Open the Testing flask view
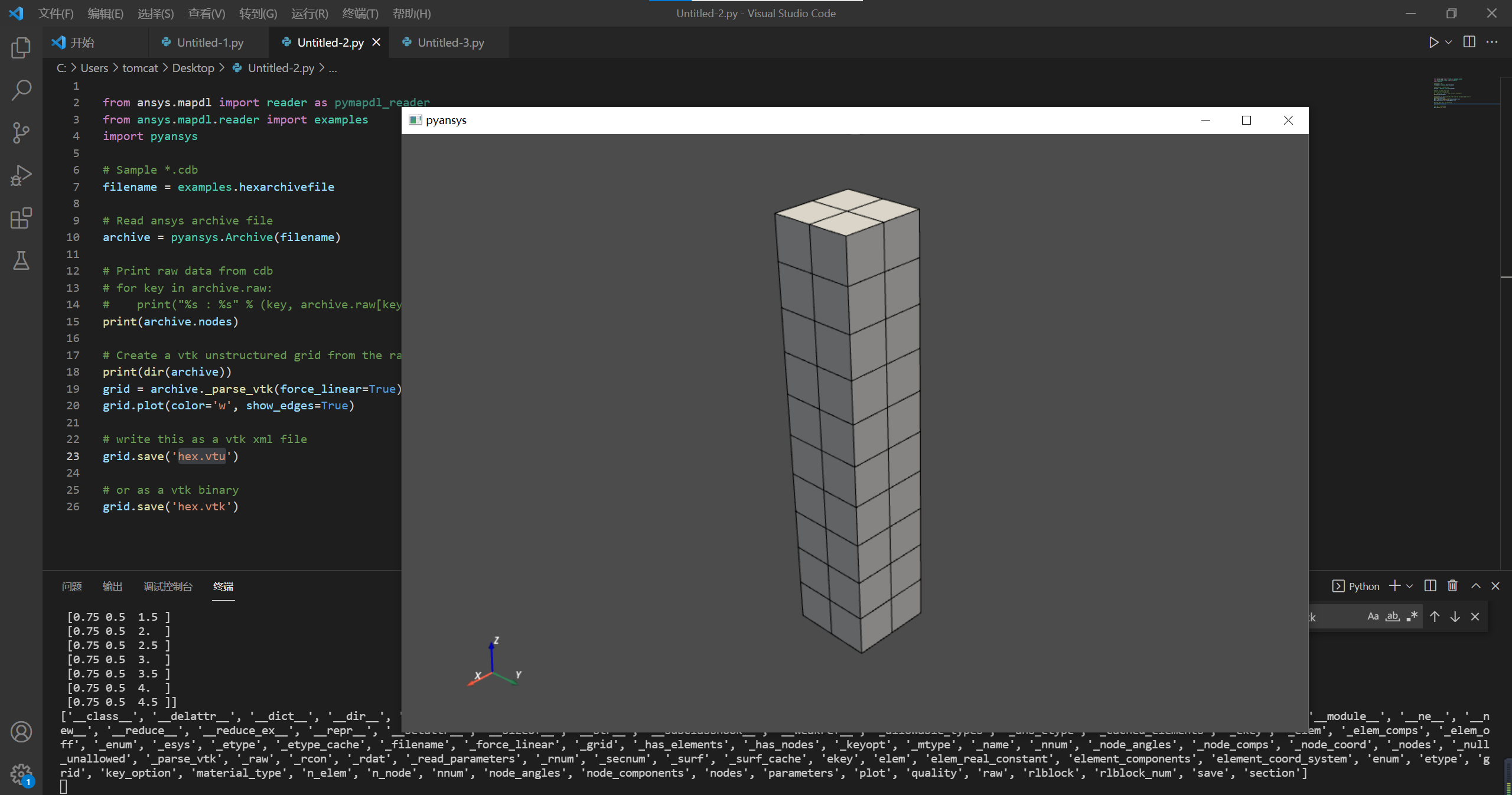Screen dimensions: 1512x795 coord(21,260)
